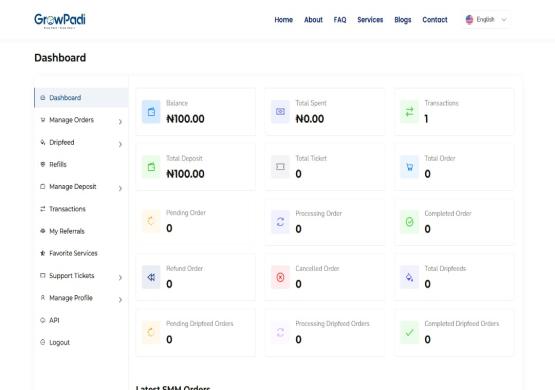This screenshot has width=555, height=390.
Task: Click the Refills sidebar icon
Action: 43,164
